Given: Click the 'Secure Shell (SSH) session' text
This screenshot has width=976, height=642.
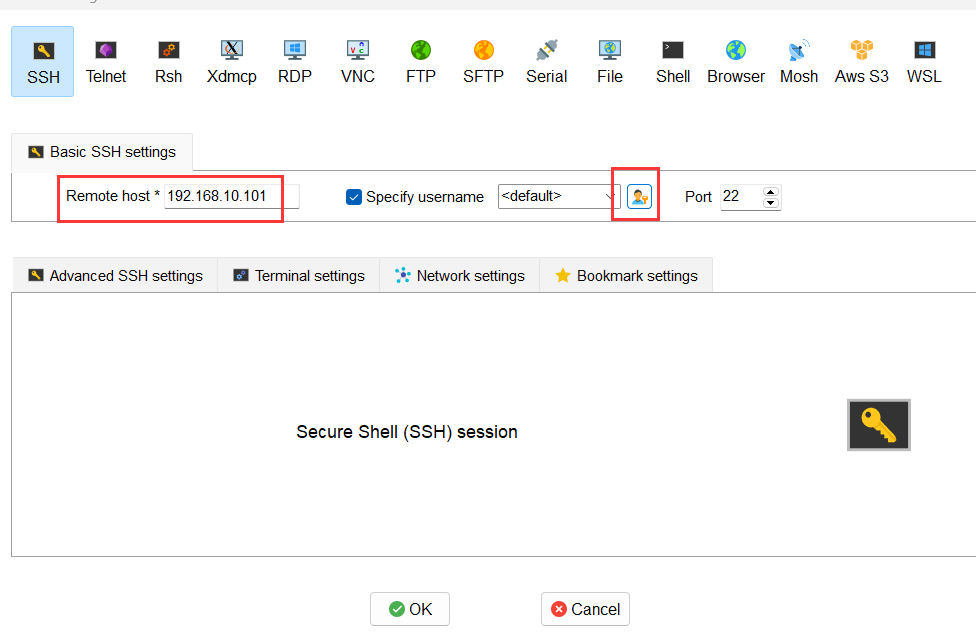Looking at the screenshot, I should 406,432.
